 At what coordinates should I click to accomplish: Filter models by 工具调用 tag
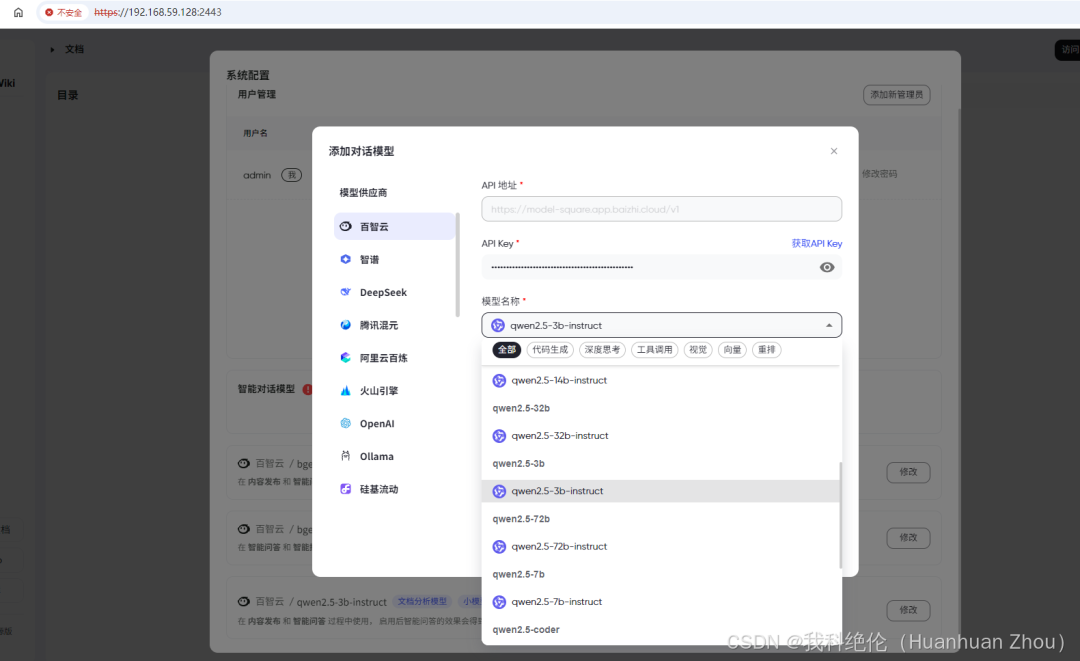click(x=654, y=350)
